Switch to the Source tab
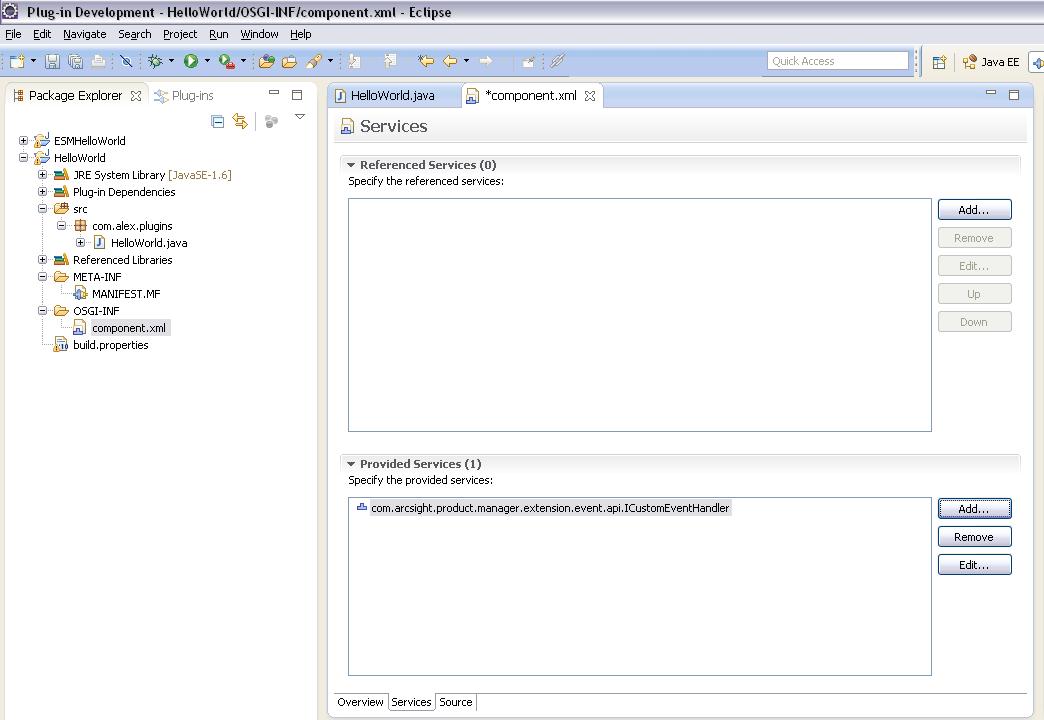 [x=455, y=702]
